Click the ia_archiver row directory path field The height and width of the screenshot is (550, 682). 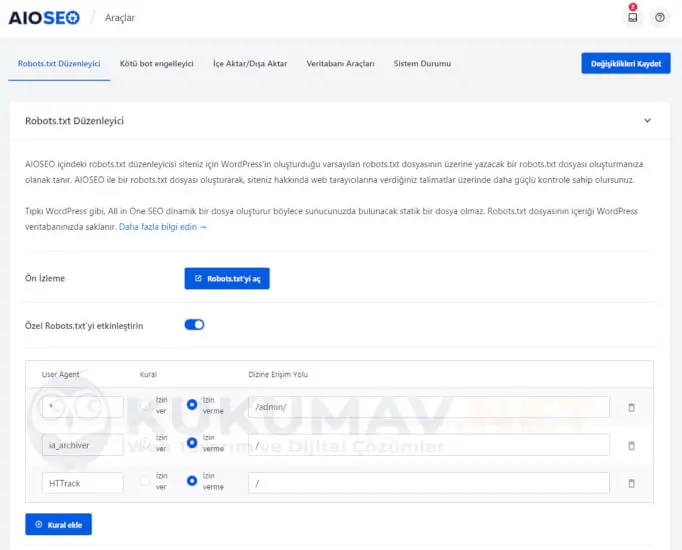[x=429, y=445]
